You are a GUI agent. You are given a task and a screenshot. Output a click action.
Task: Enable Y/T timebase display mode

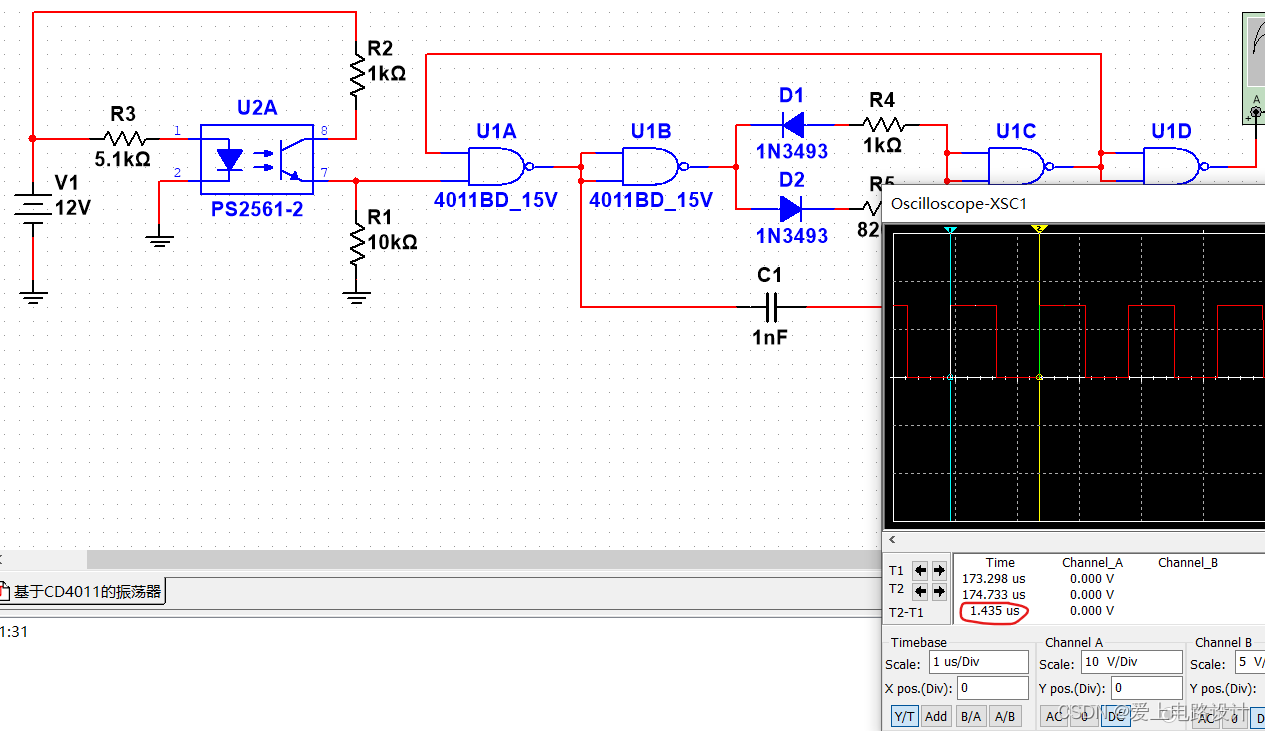[904, 716]
